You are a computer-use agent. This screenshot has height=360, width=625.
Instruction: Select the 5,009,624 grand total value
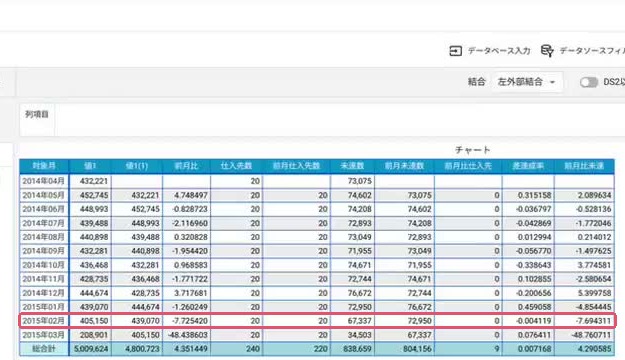click(91, 349)
